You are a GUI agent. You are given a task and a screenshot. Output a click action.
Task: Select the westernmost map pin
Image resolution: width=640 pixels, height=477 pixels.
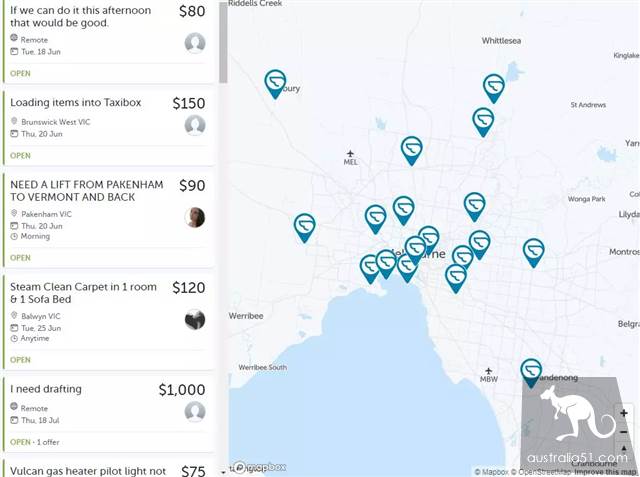pos(305,226)
